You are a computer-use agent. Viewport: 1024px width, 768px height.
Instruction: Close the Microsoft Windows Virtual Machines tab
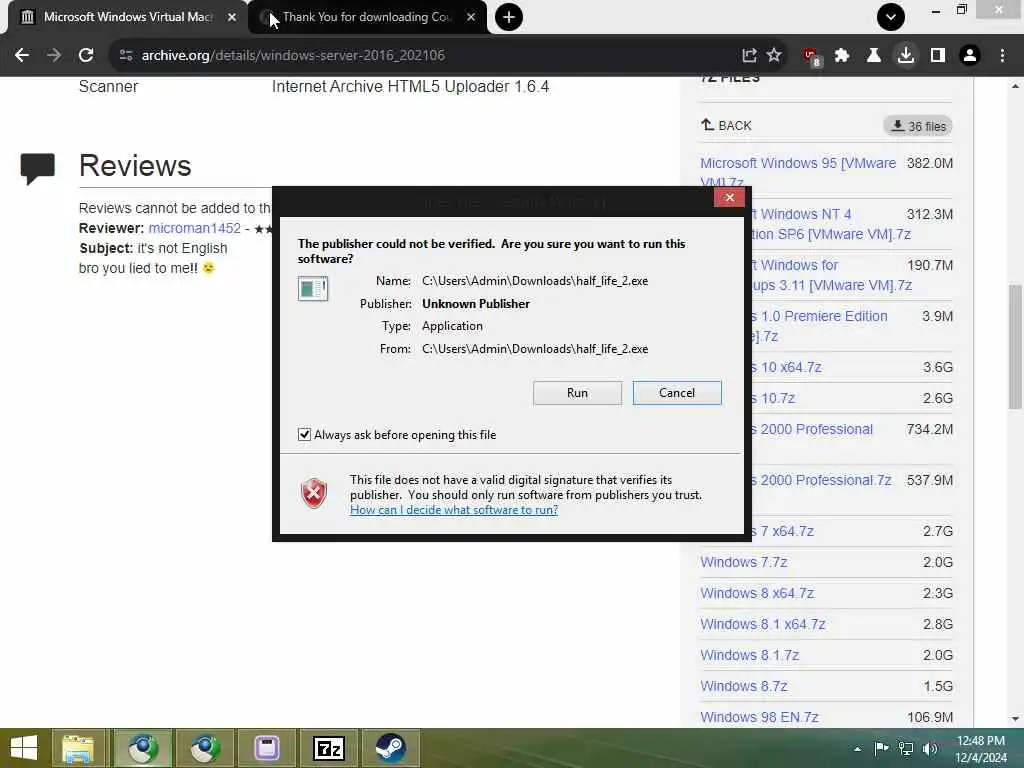coord(232,17)
